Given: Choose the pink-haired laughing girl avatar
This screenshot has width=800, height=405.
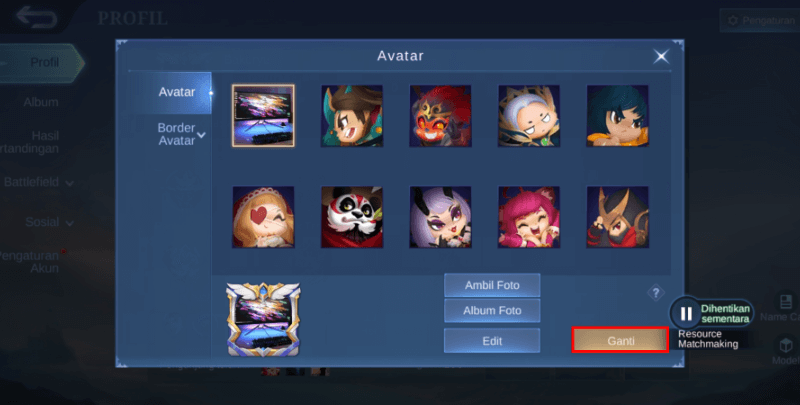Looking at the screenshot, I should [529, 217].
